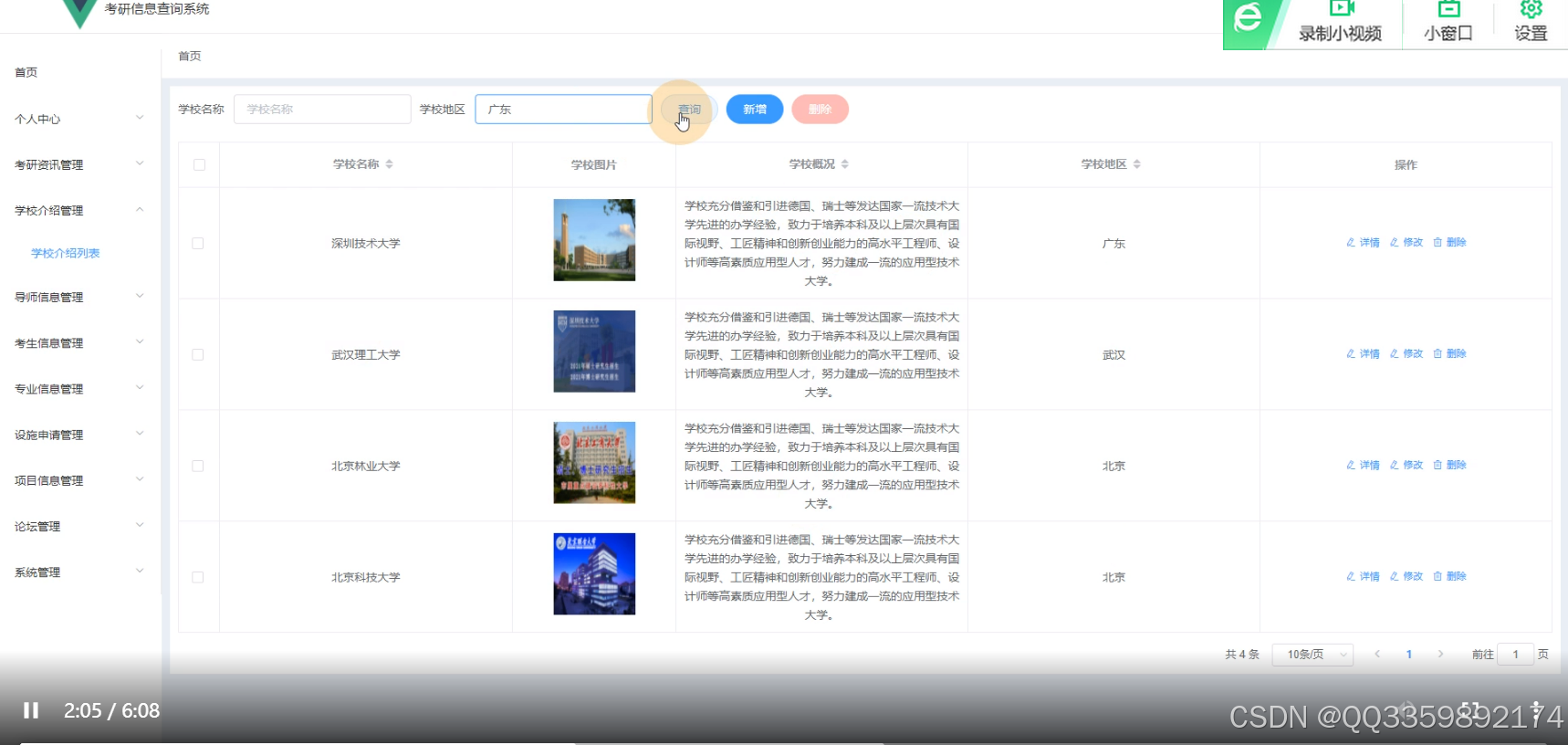
Task: Expand the 项目信息管理 sidebar menu
Action: tap(79, 480)
